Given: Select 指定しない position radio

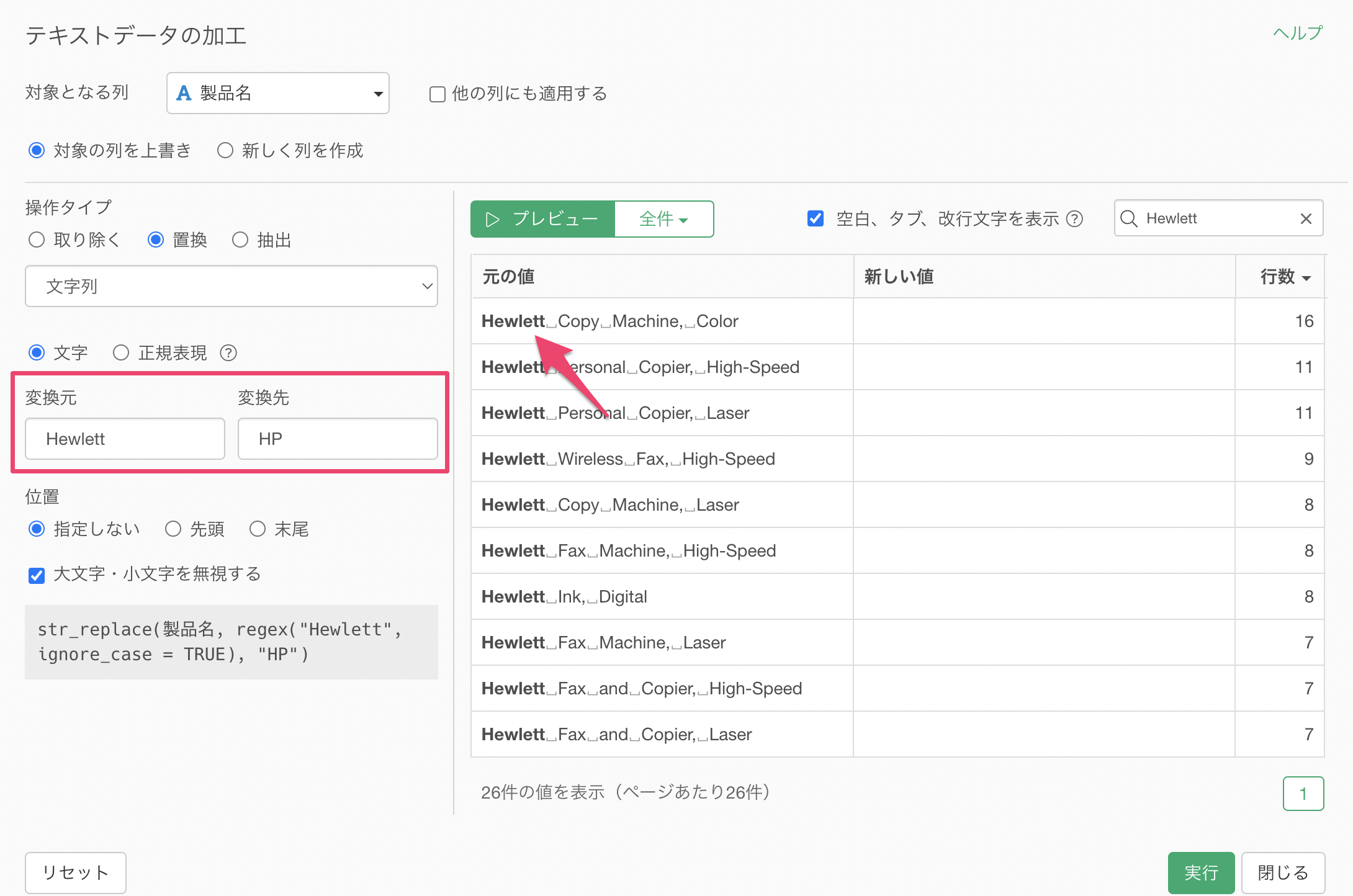Looking at the screenshot, I should pyautogui.click(x=37, y=529).
